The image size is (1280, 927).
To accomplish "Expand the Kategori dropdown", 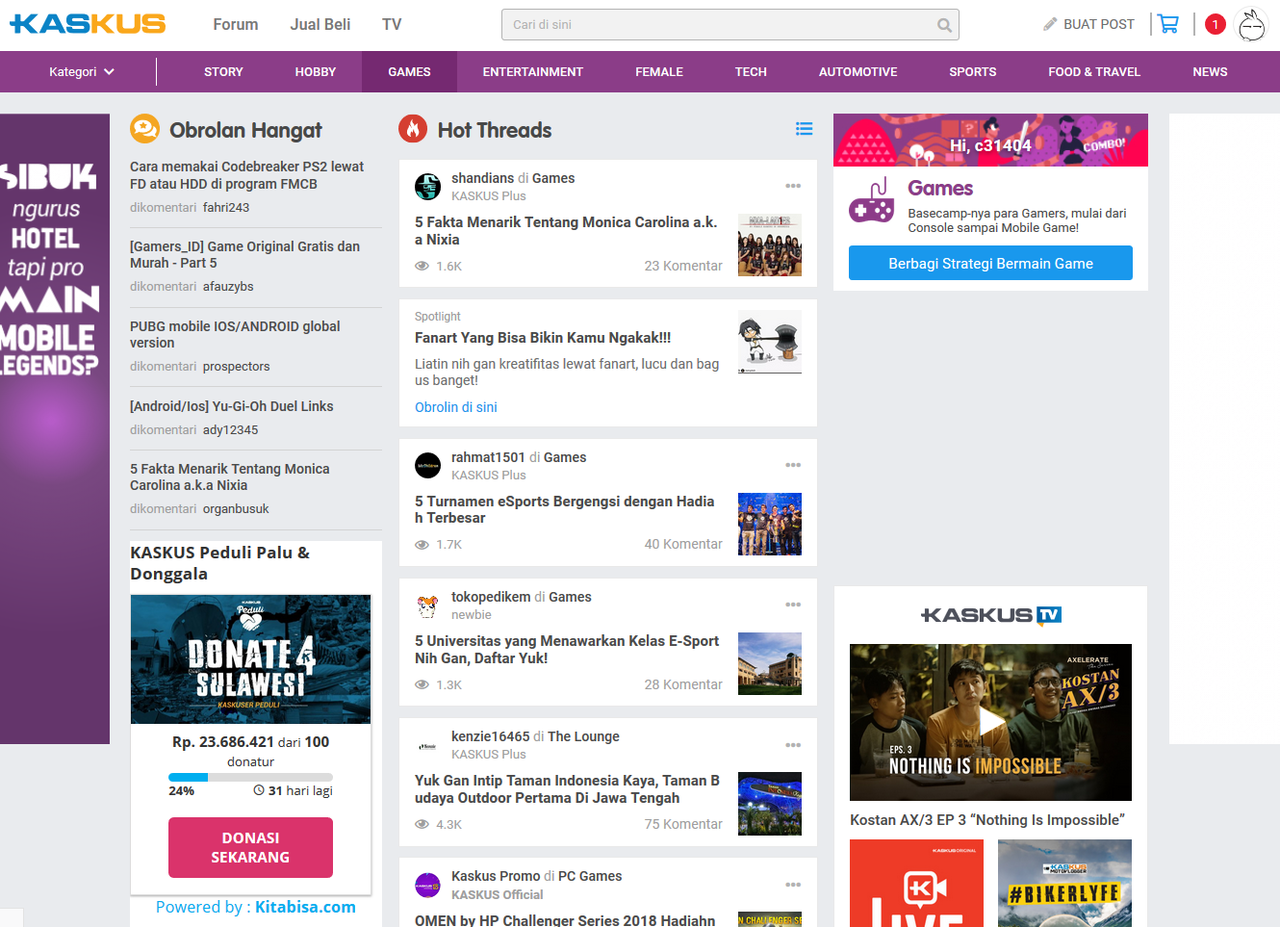I will (82, 72).
